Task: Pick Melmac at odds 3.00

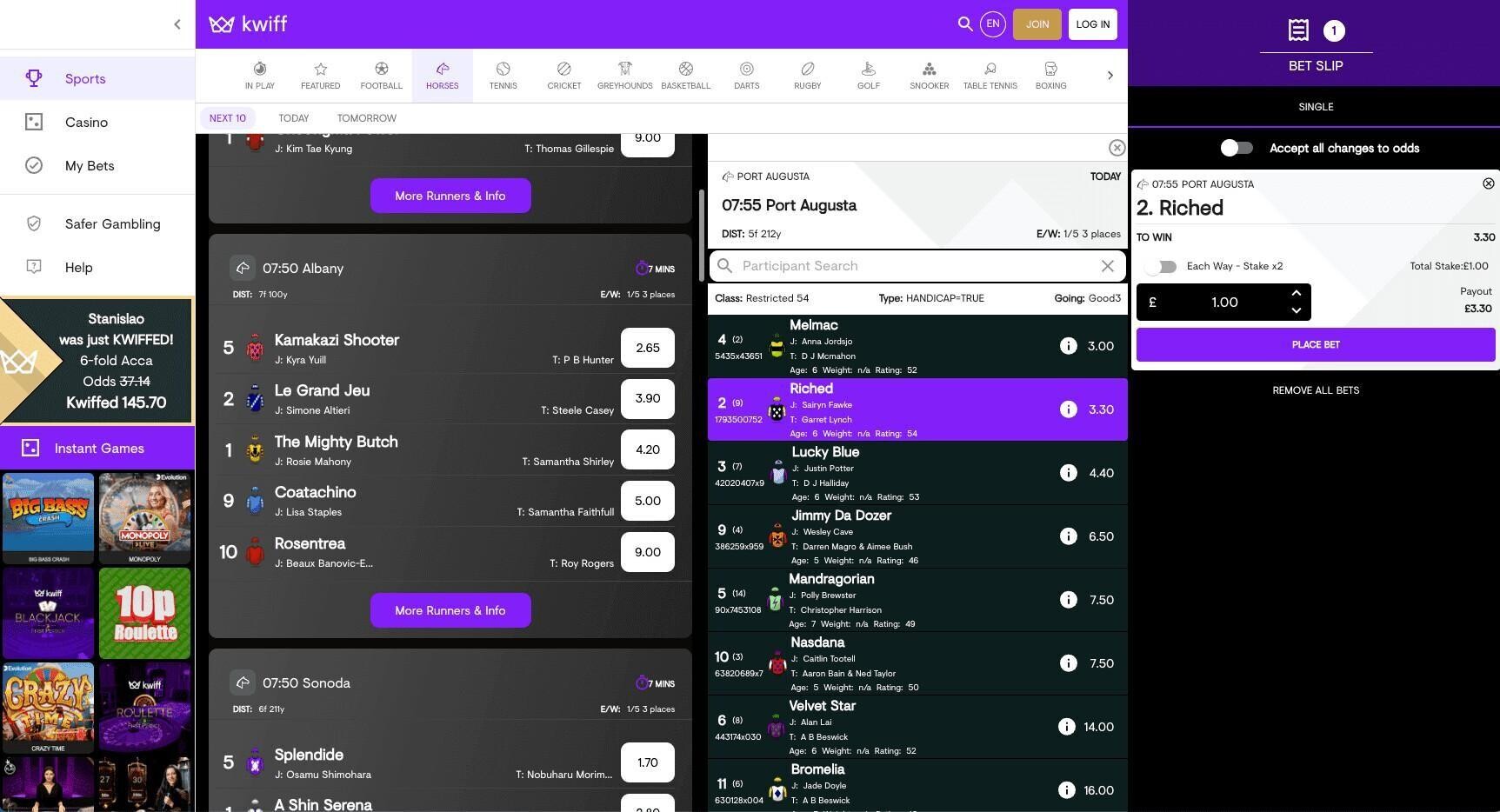Action: (x=1101, y=346)
